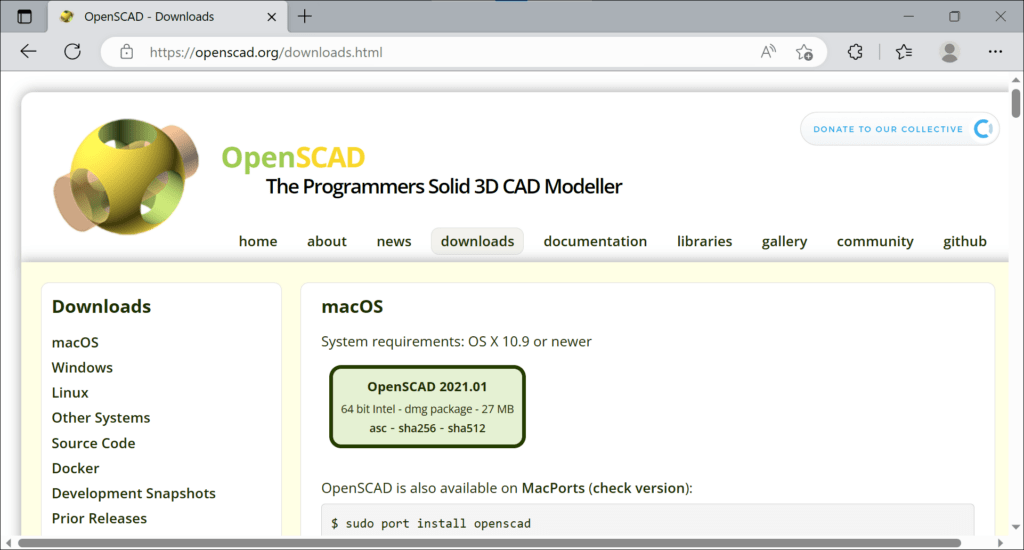This screenshot has width=1024, height=550.
Task: Click scroll down arrow on vertical scrollbar
Action: pyautogui.click(x=1016, y=527)
